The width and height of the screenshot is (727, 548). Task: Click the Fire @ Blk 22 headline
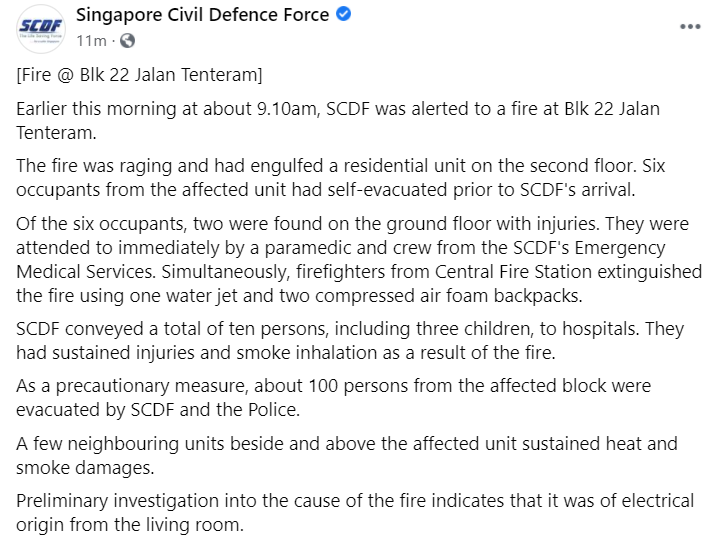point(140,75)
